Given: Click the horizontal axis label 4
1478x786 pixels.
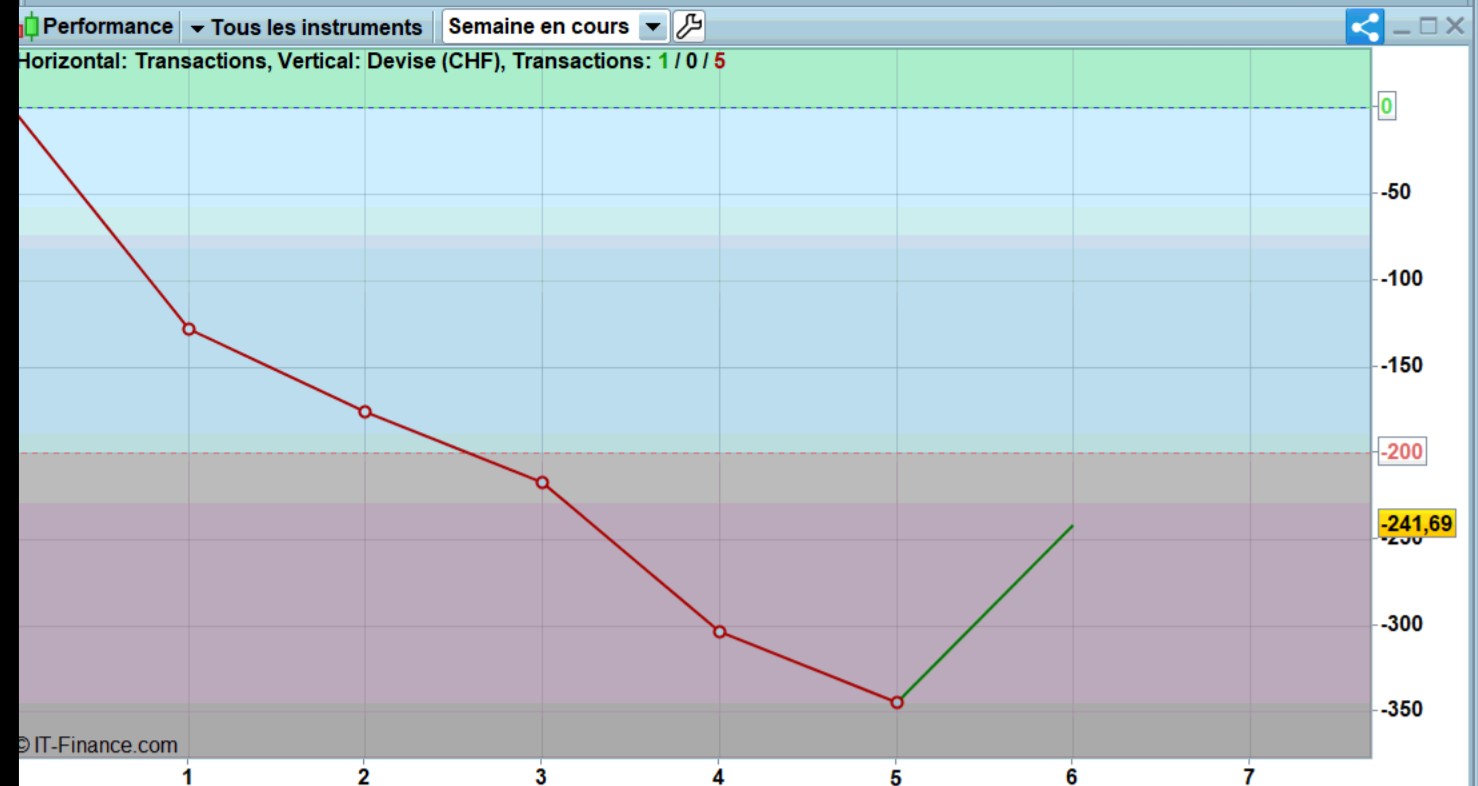Looking at the screenshot, I should click(718, 775).
